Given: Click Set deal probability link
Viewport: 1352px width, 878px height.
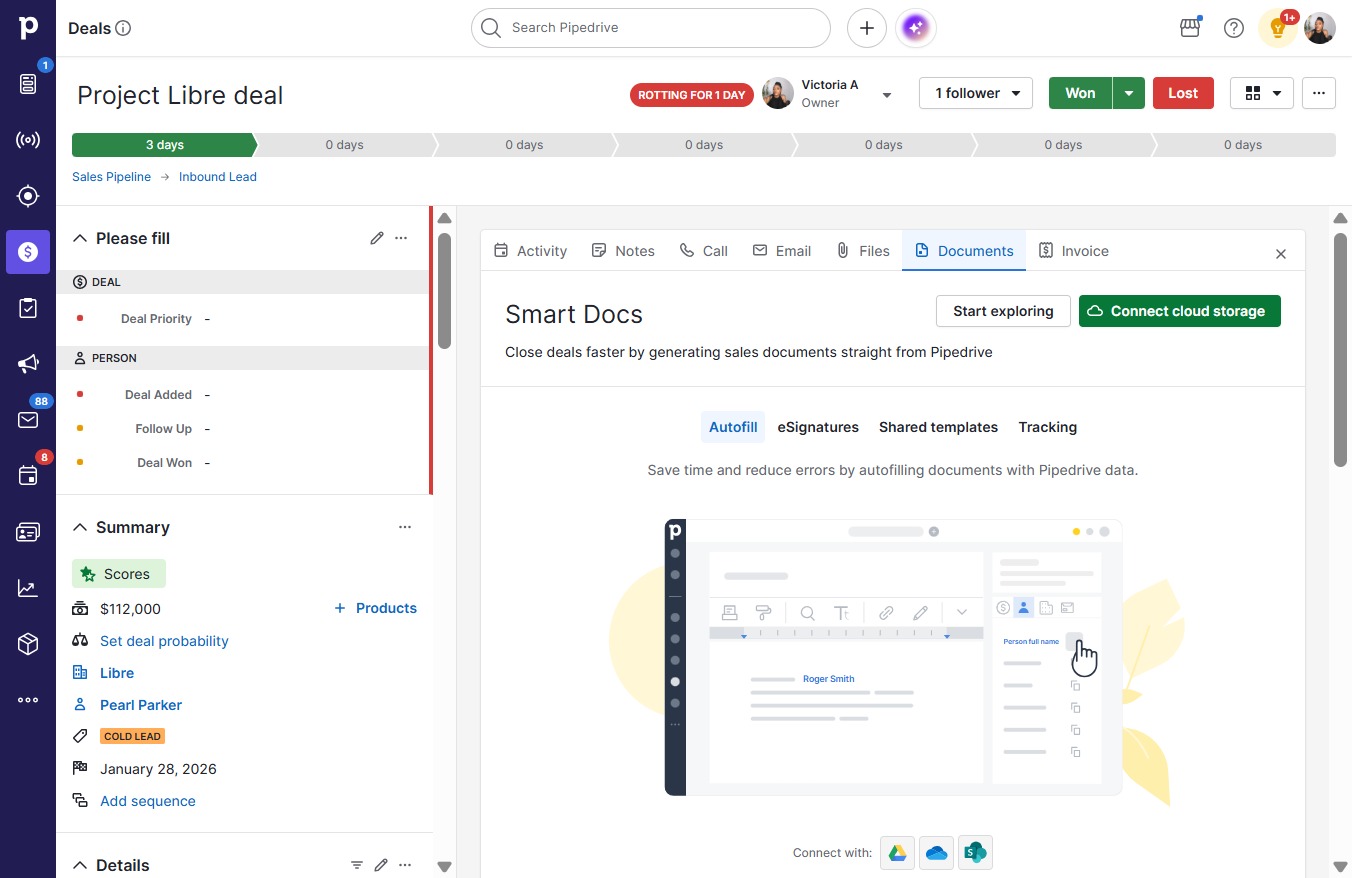Looking at the screenshot, I should [164, 641].
